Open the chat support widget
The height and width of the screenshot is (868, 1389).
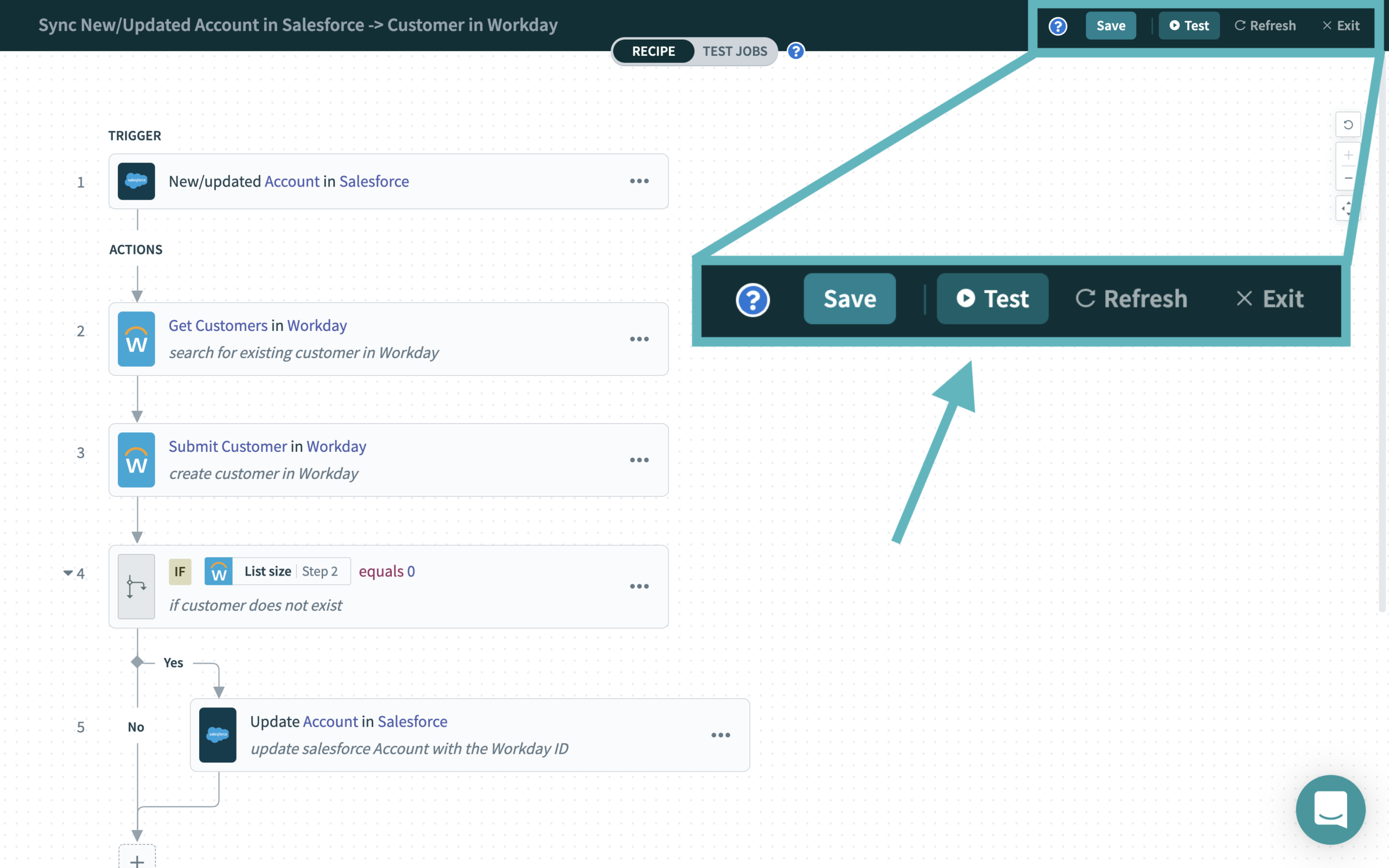point(1330,810)
